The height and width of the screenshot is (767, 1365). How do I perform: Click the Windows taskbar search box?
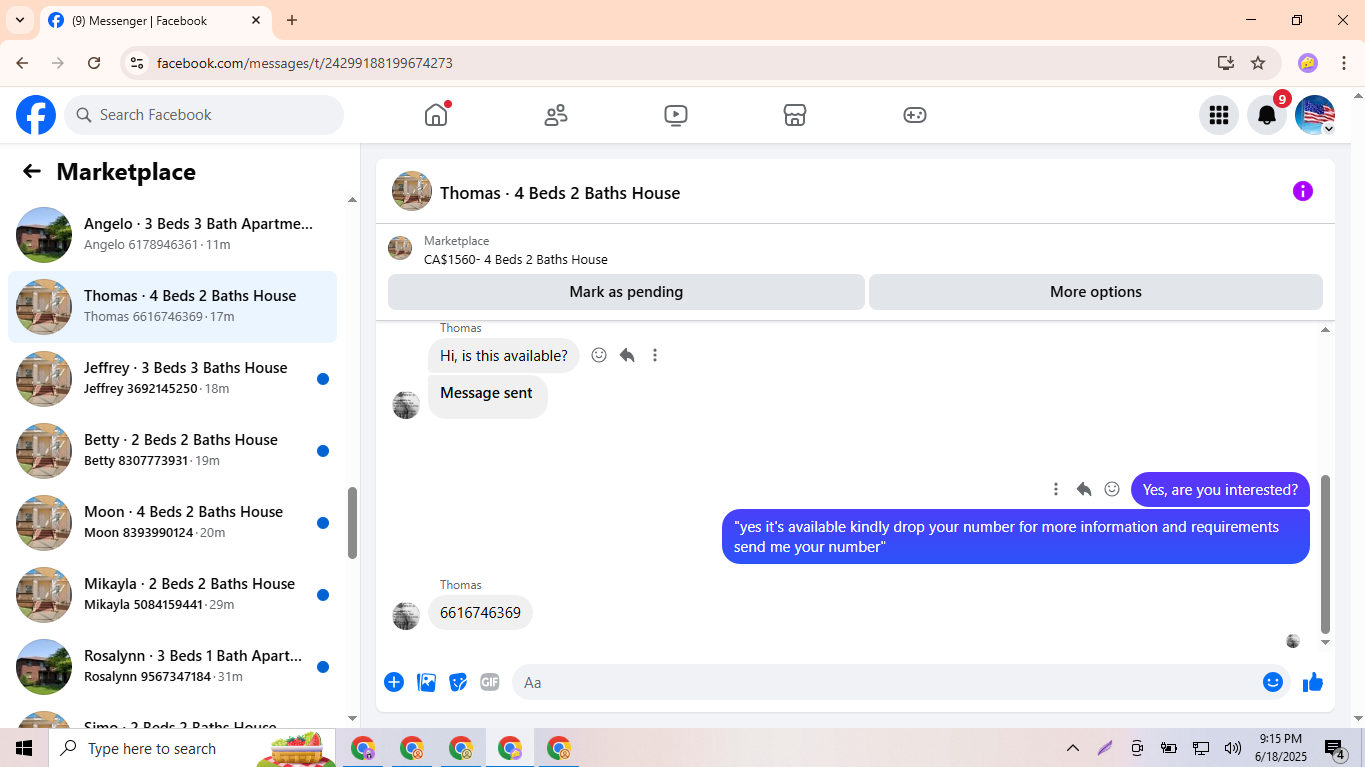point(190,748)
